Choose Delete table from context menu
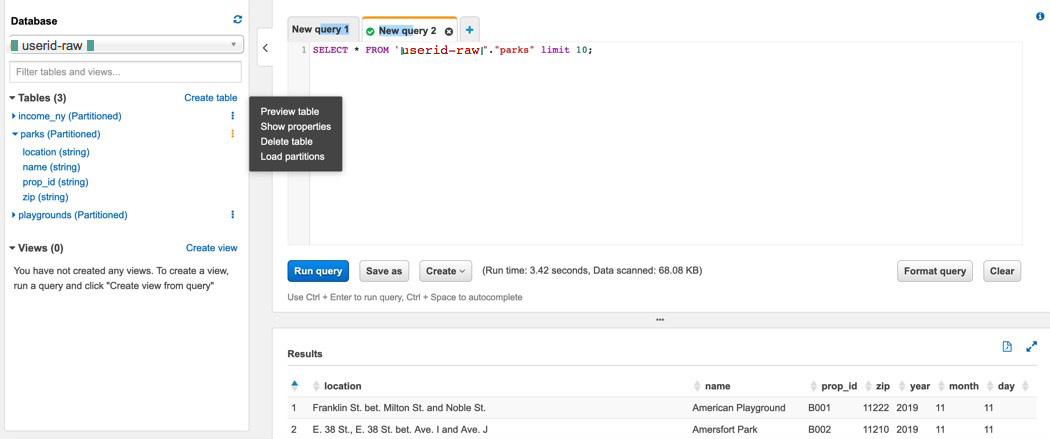1050x439 pixels. (x=287, y=141)
